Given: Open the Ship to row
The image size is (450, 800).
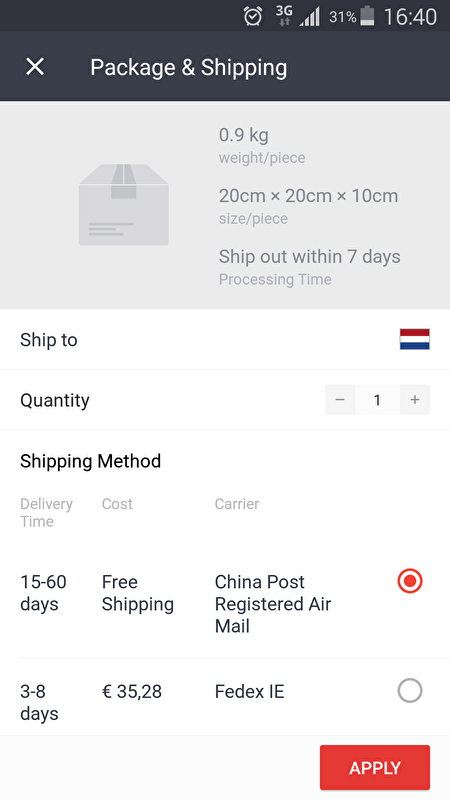Looking at the screenshot, I should (225, 339).
